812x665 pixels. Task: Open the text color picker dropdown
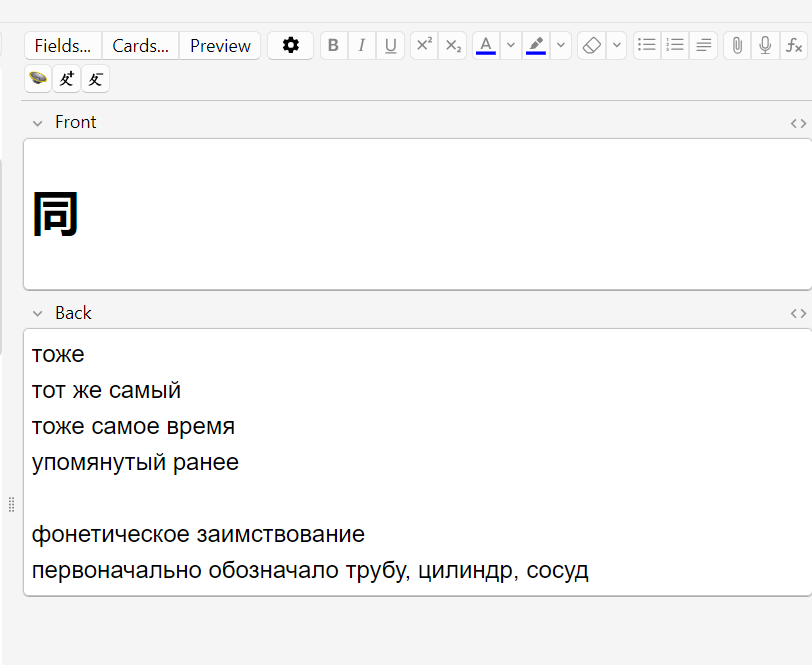pos(511,46)
